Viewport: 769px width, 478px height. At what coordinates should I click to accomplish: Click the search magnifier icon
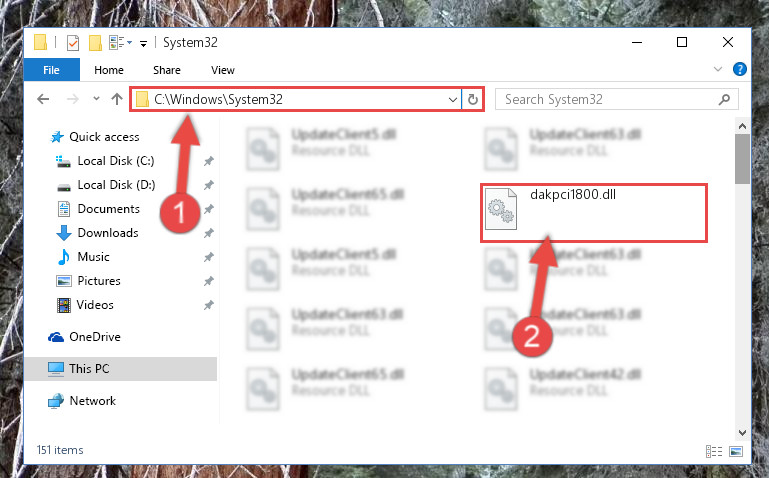click(x=724, y=100)
